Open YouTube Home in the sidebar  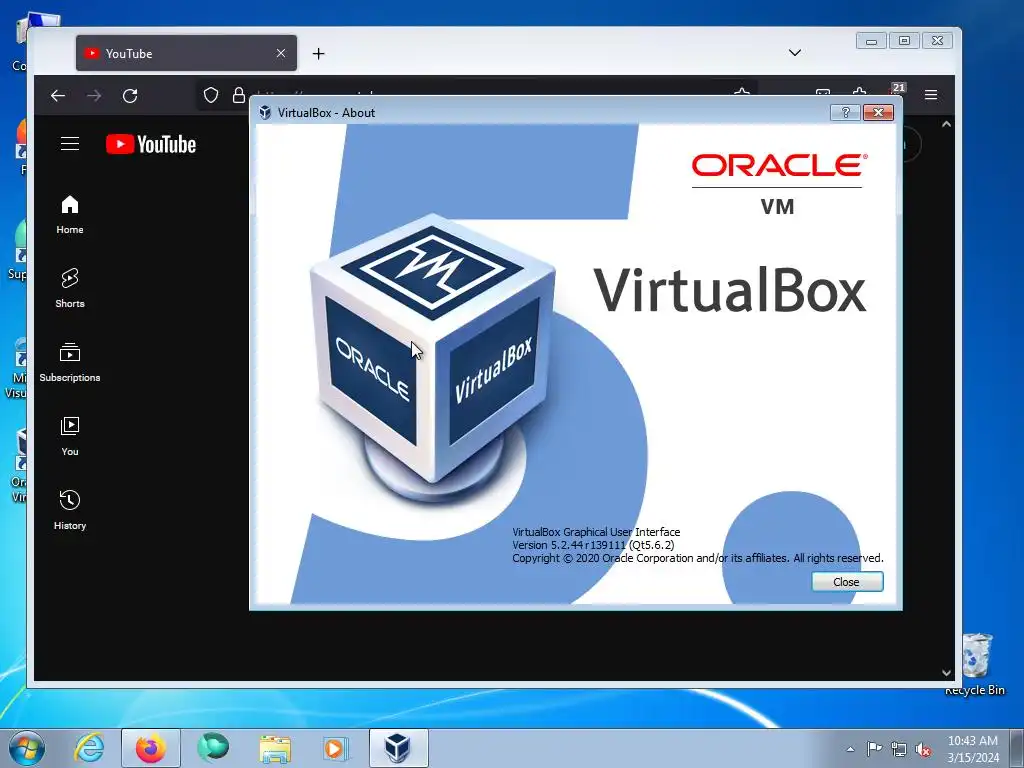[x=70, y=215]
